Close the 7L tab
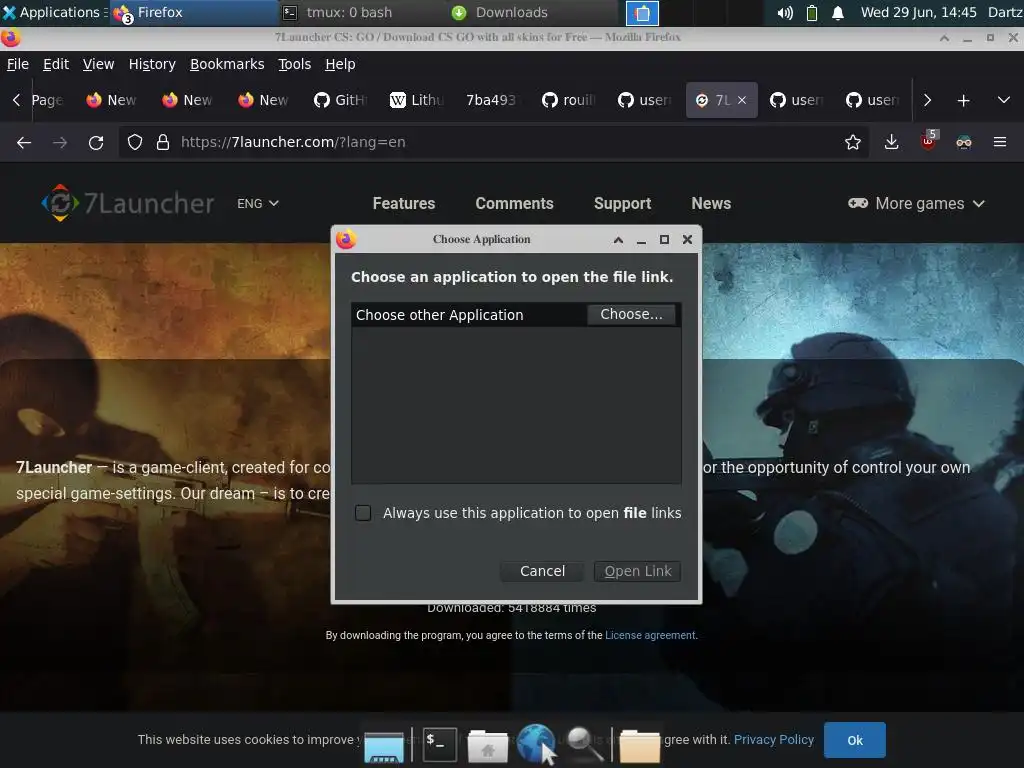The image size is (1024, 768). coord(742,100)
